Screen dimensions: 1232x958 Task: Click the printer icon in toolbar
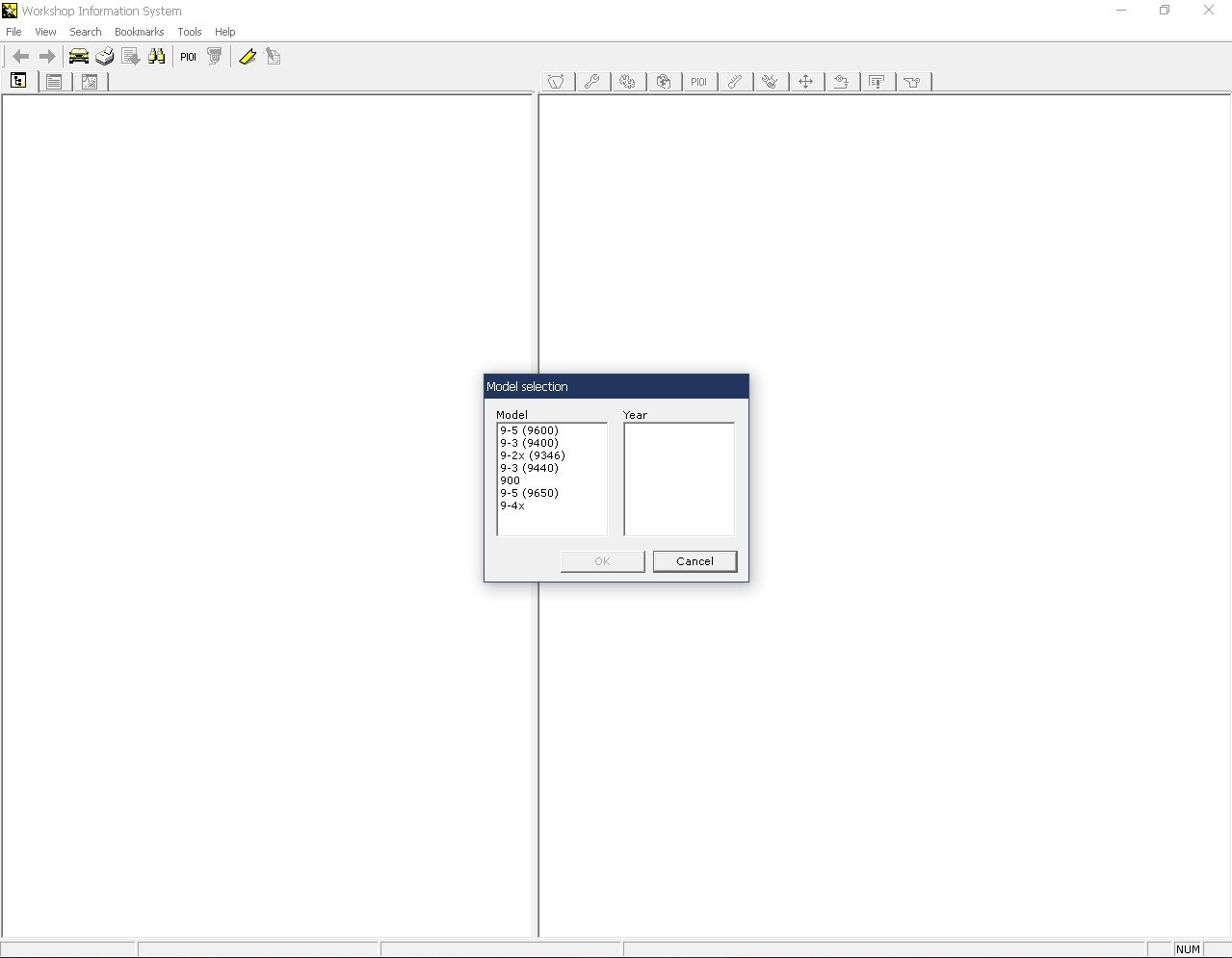point(105,57)
